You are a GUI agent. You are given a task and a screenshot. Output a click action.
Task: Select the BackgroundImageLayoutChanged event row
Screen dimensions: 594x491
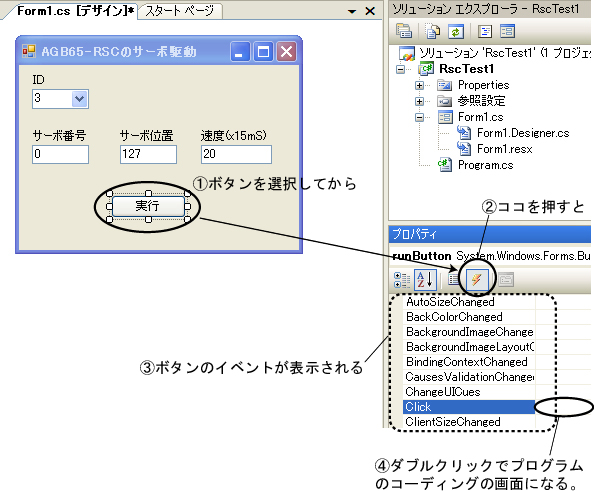point(469,347)
